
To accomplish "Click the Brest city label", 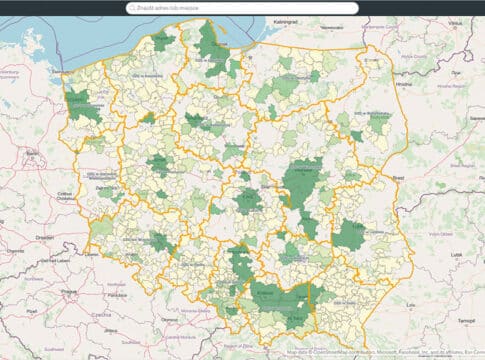I will (399, 178).
